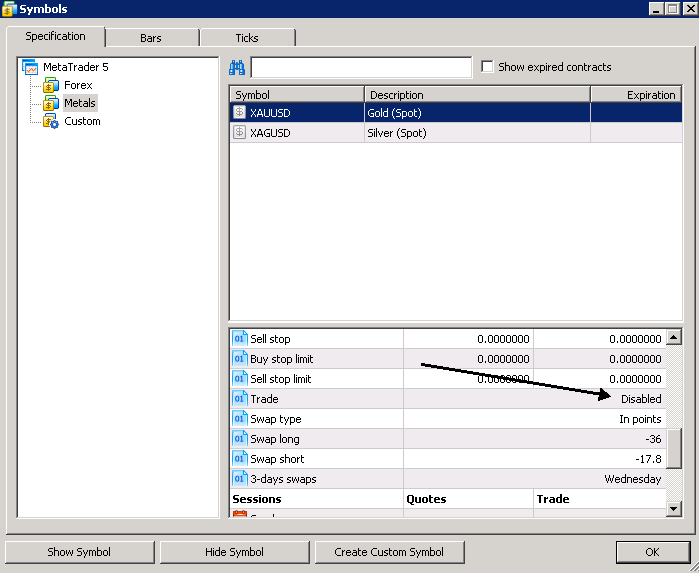Close the Symbols window
699x573 pixels.
point(690,8)
